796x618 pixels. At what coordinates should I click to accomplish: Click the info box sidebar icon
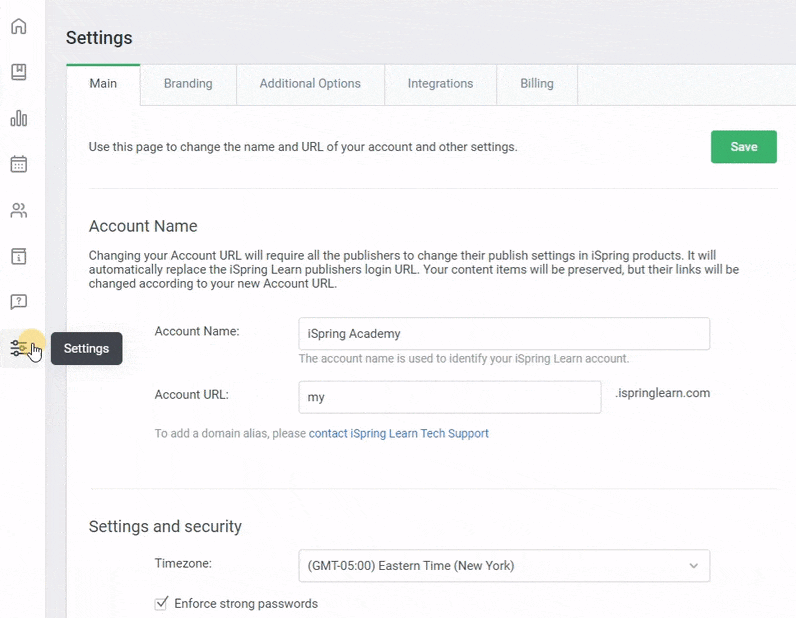[x=18, y=256]
